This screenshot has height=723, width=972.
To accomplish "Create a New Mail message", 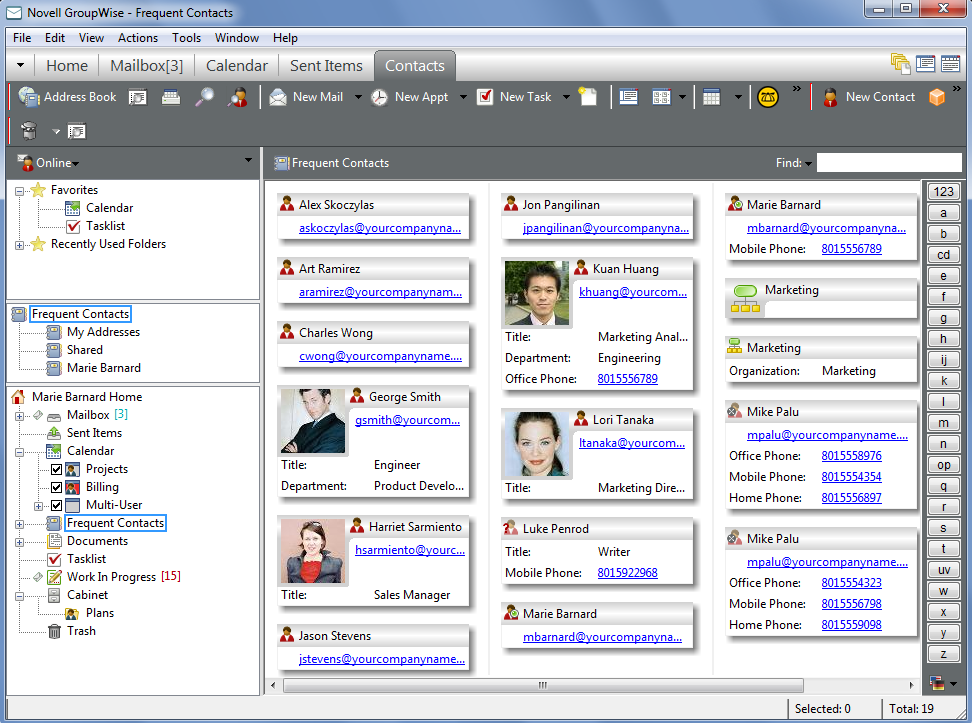I will (306, 97).
